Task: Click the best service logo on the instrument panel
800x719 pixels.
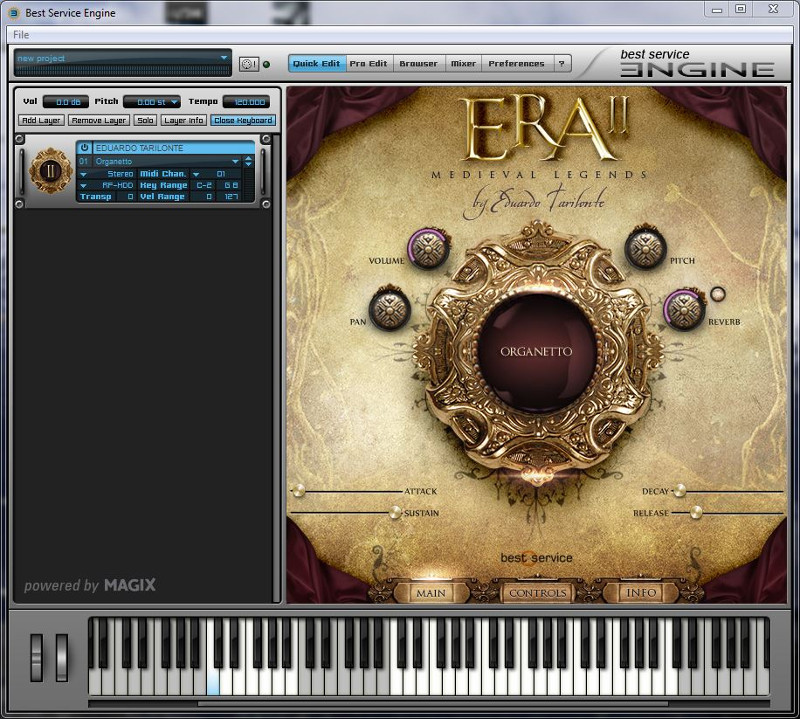Action: (x=536, y=558)
